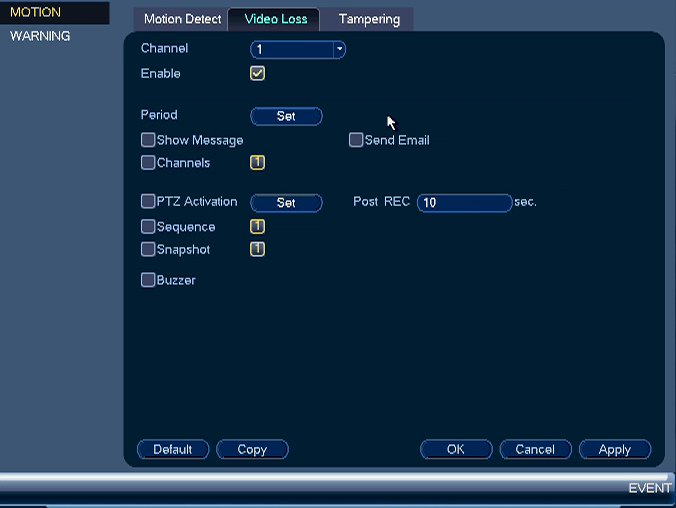Click the Copy button

pyautogui.click(x=252, y=449)
